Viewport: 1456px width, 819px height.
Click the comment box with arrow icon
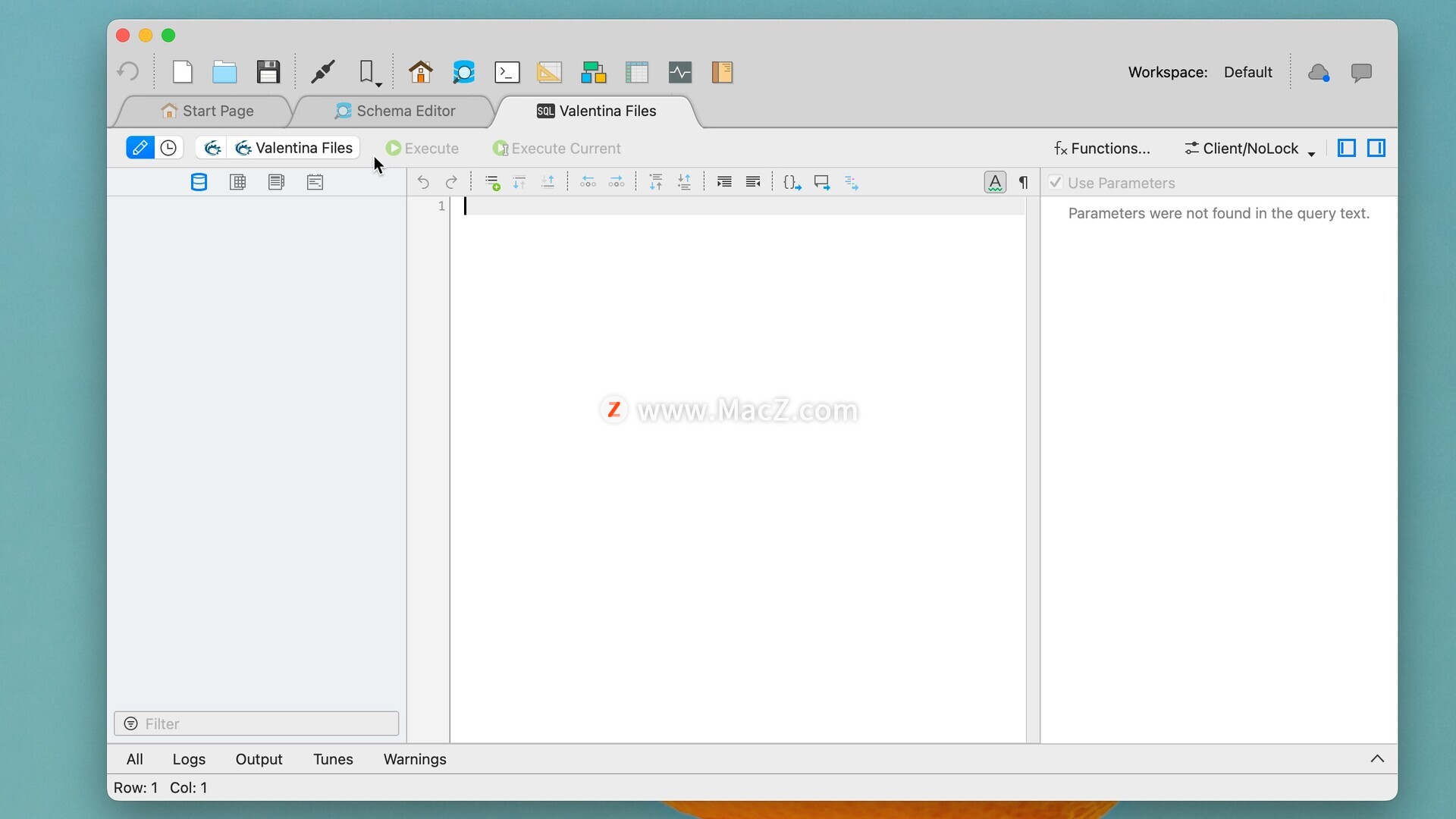[822, 182]
